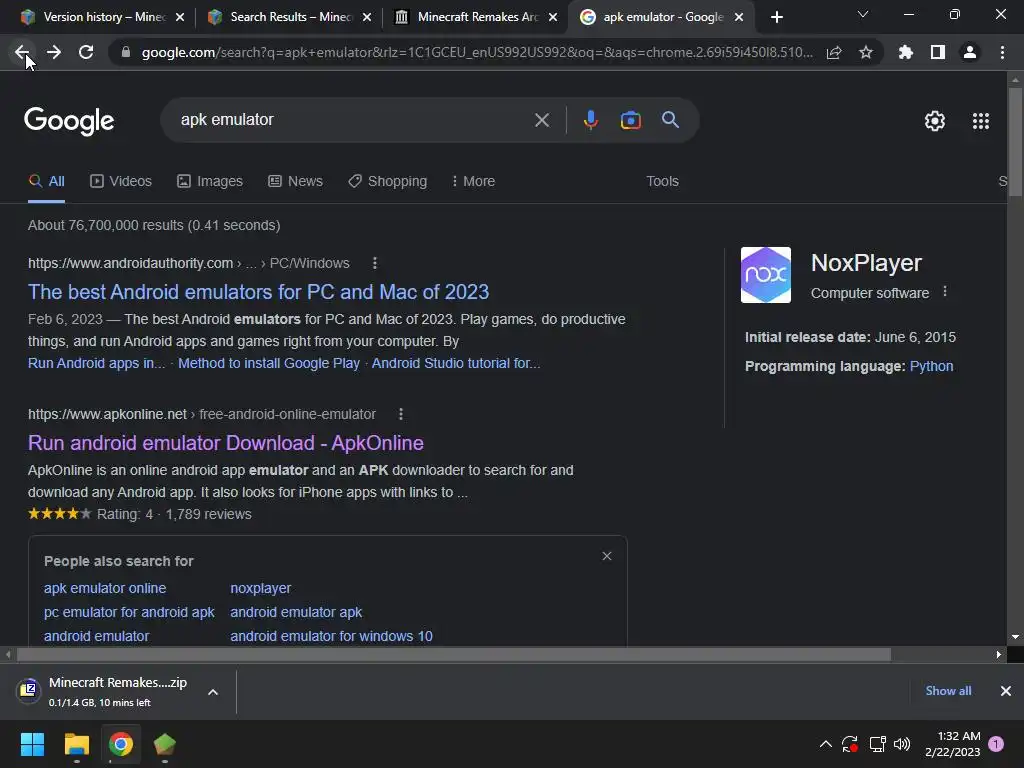Share this page using the share icon

[834, 52]
